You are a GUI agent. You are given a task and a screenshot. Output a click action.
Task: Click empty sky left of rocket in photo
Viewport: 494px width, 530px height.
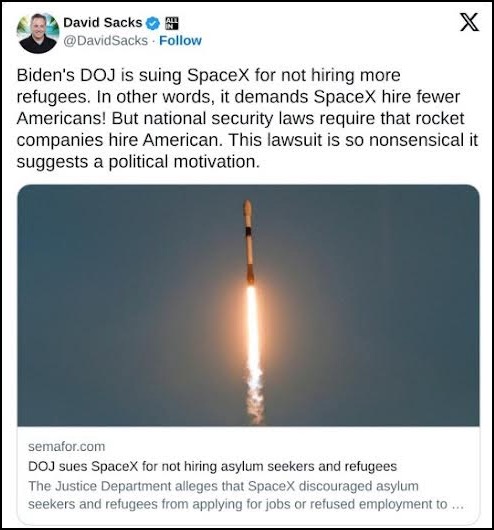(x=128, y=304)
